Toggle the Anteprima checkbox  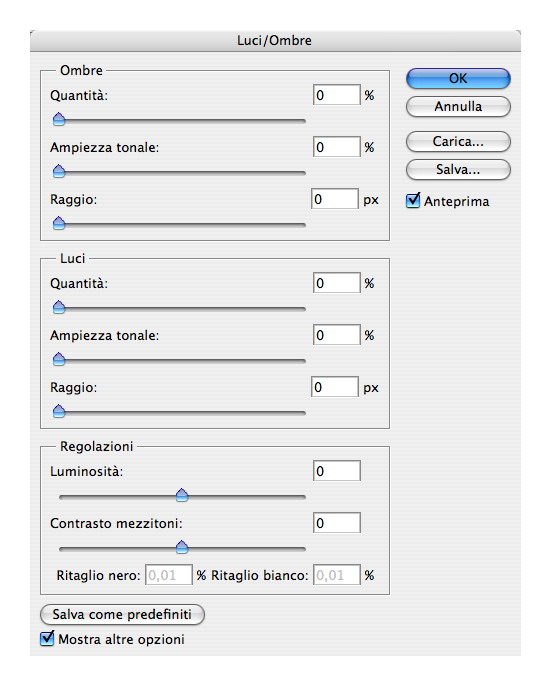pyautogui.click(x=413, y=201)
